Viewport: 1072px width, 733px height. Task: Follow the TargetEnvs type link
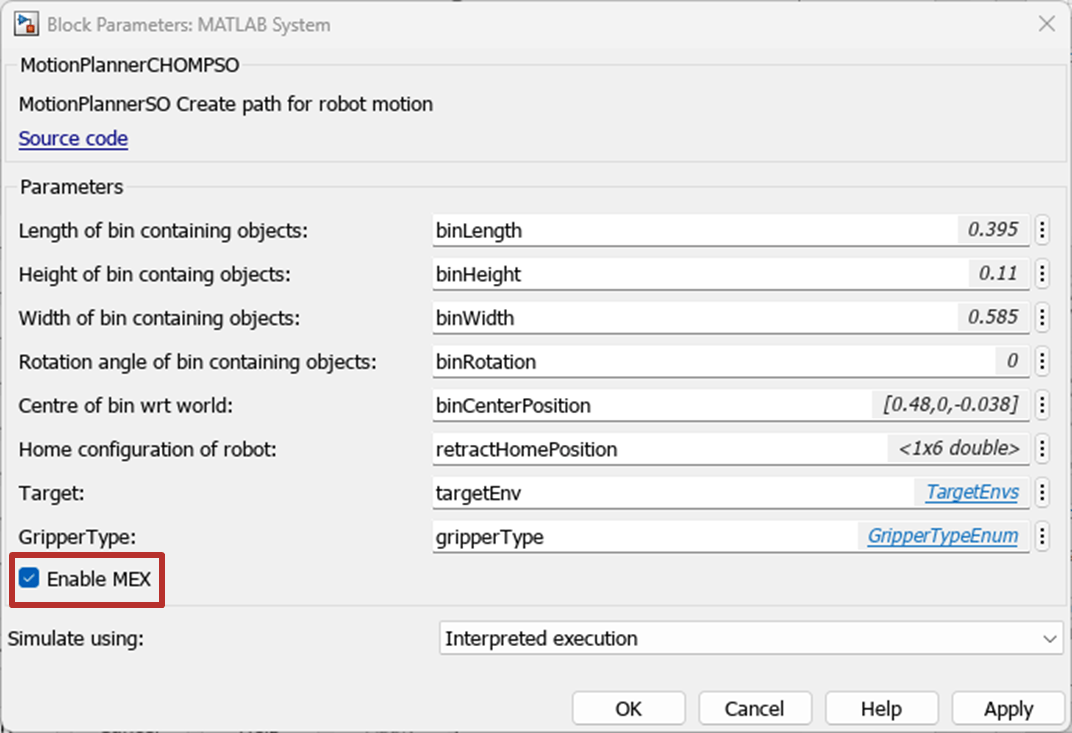click(x=972, y=492)
